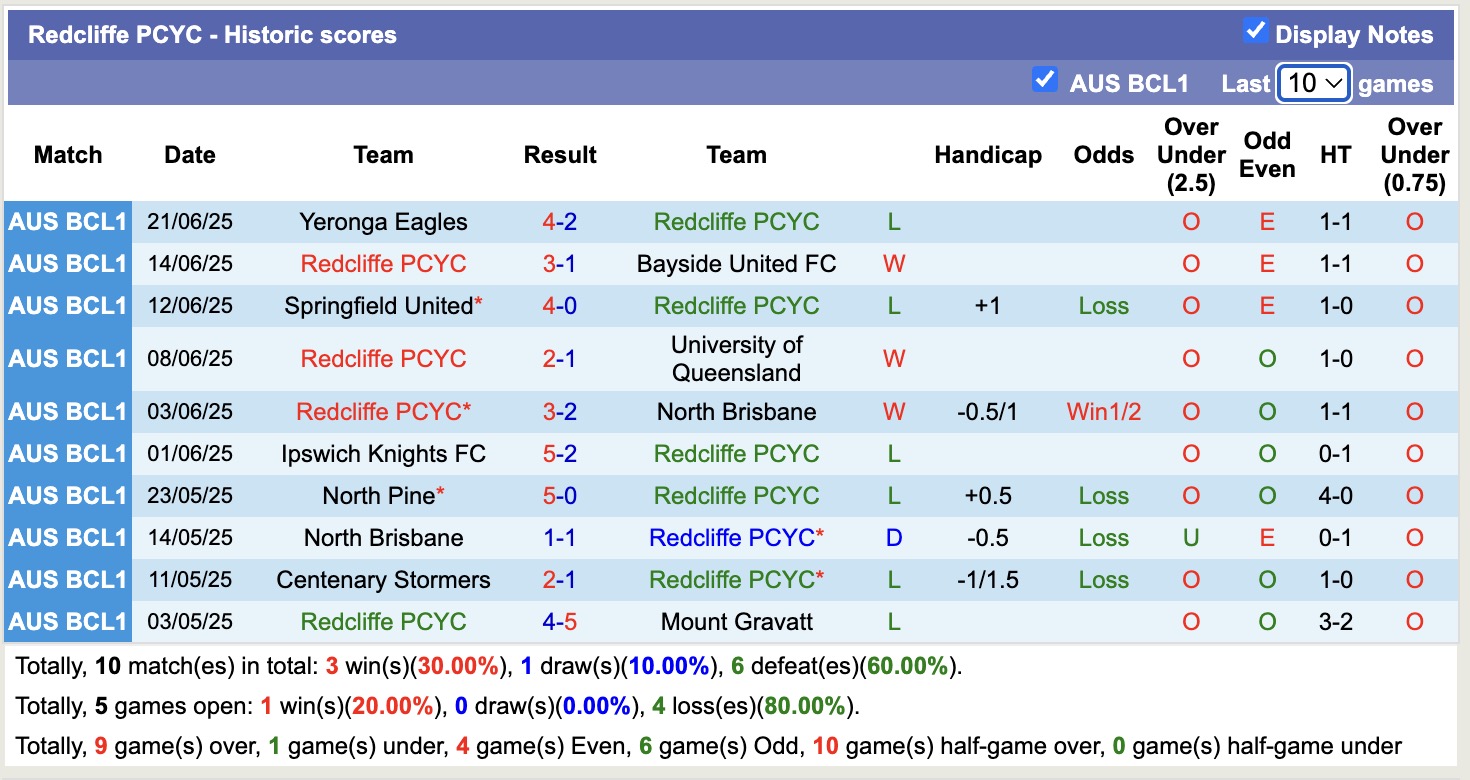Select North Pine in the 23/05/25 row
The height and width of the screenshot is (780, 1470).
[378, 495]
